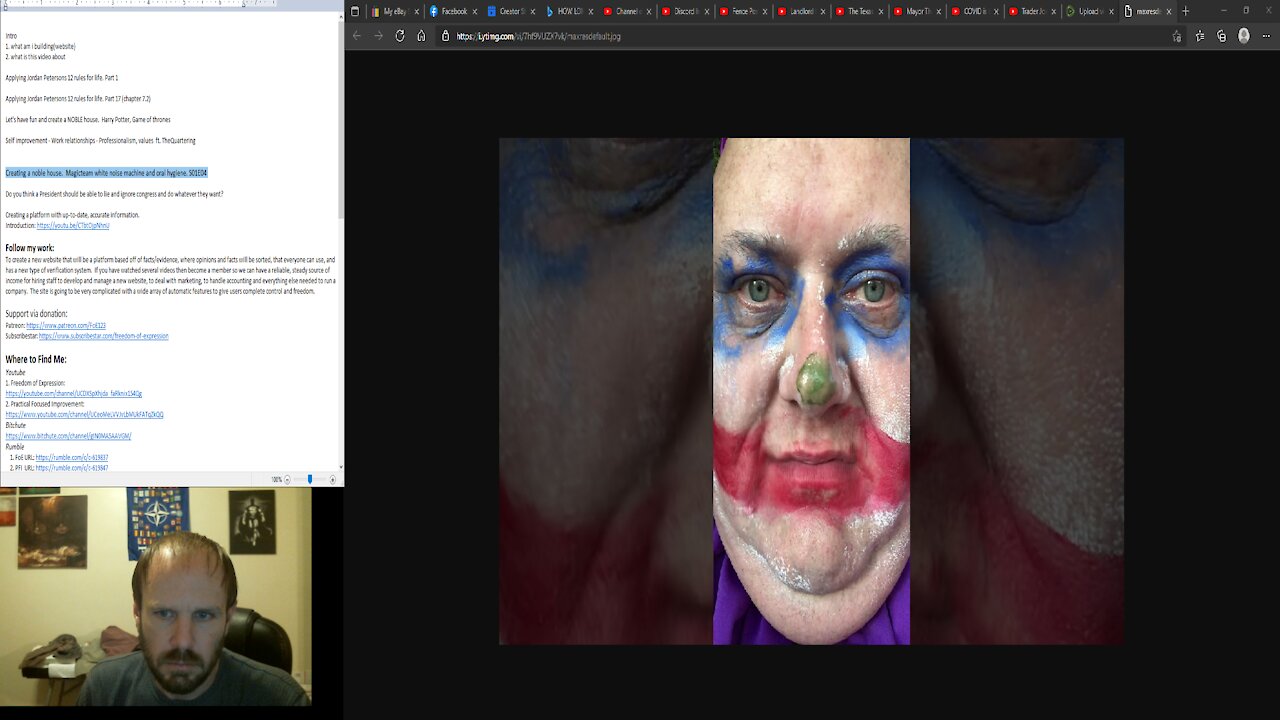Screen dimensions: 1280x720
Task: Open the Introduction youtu.be link
Action: point(72,226)
